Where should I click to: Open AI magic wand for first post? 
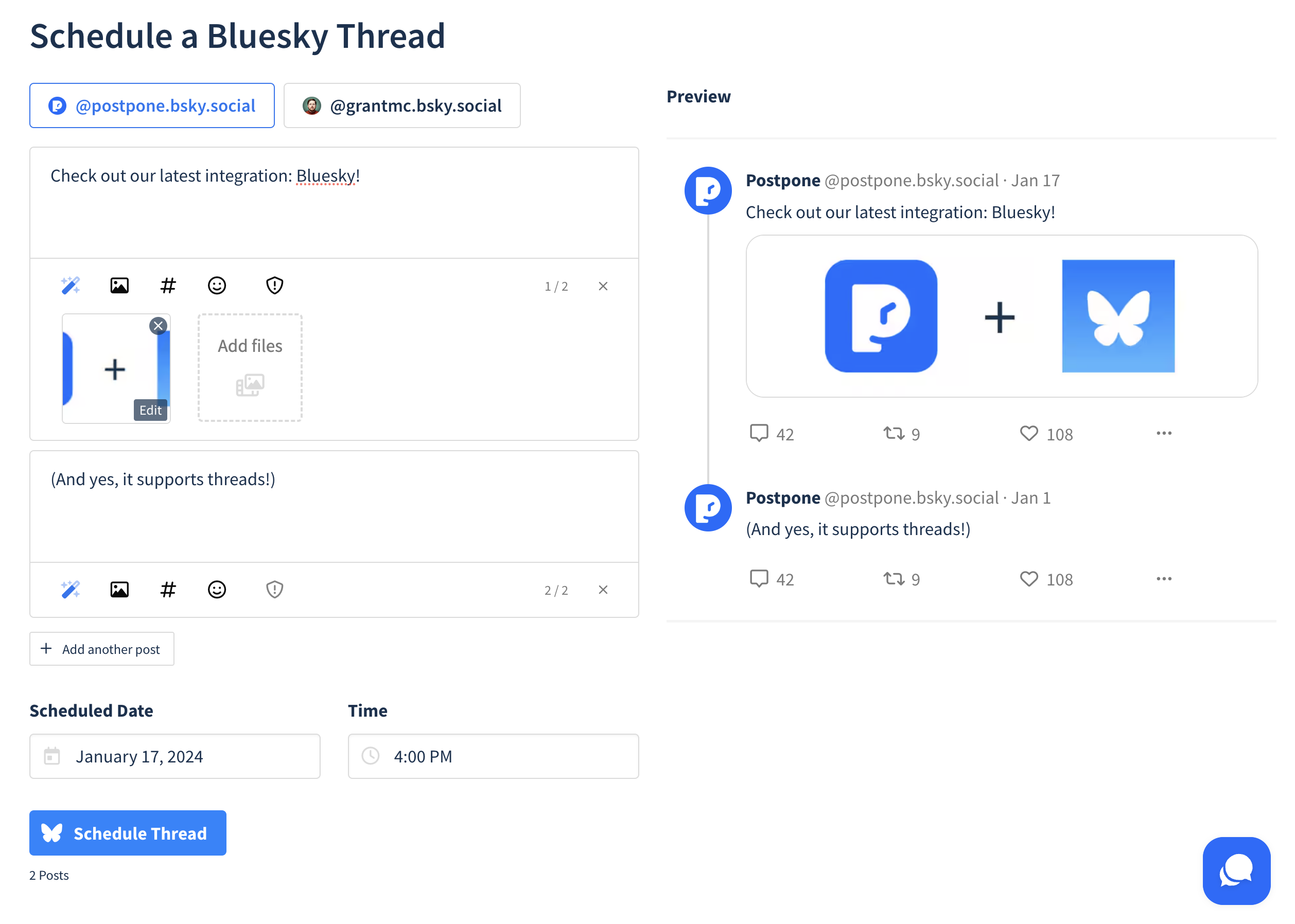pos(71,285)
